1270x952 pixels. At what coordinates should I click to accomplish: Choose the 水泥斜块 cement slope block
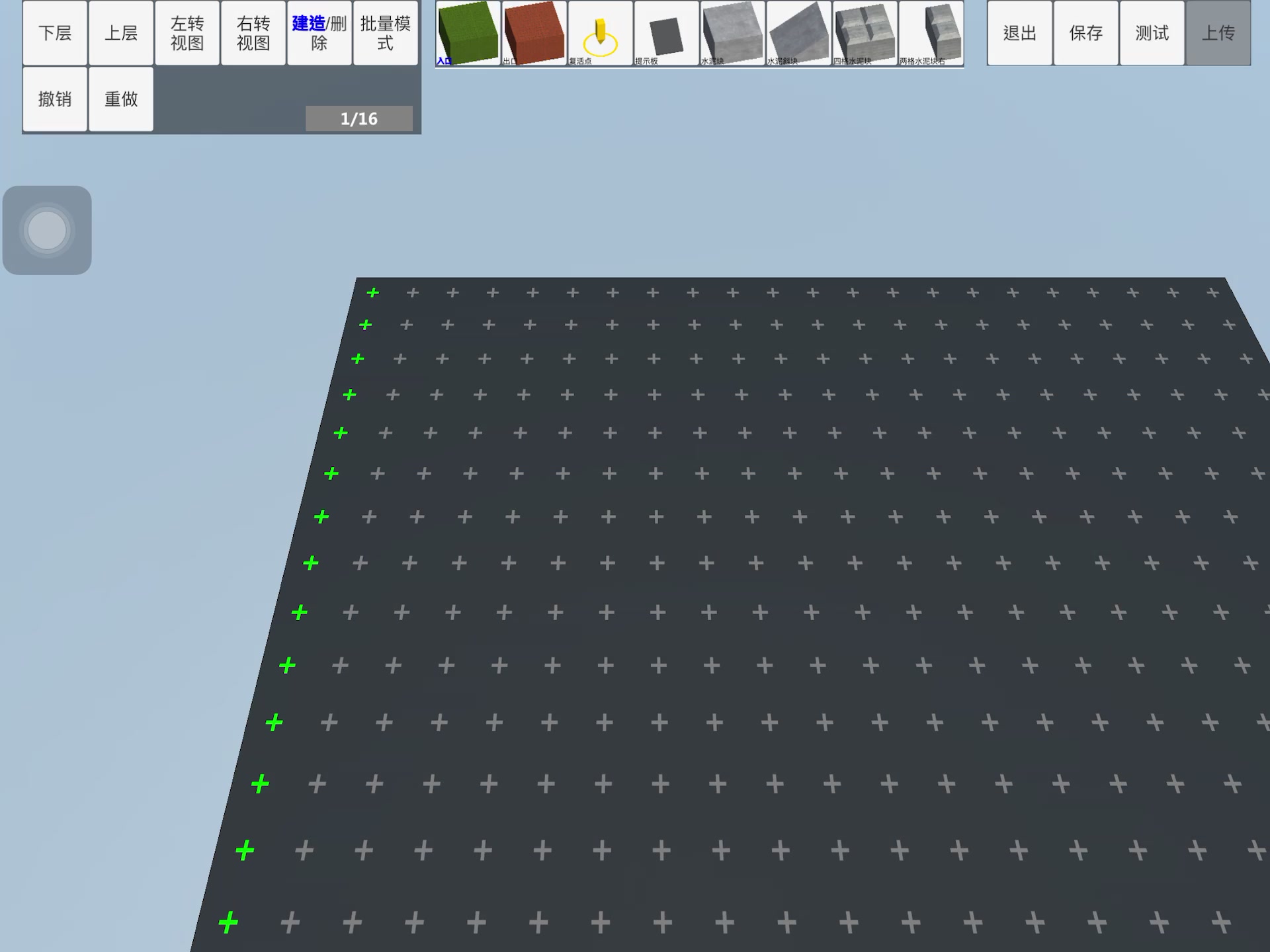798,33
